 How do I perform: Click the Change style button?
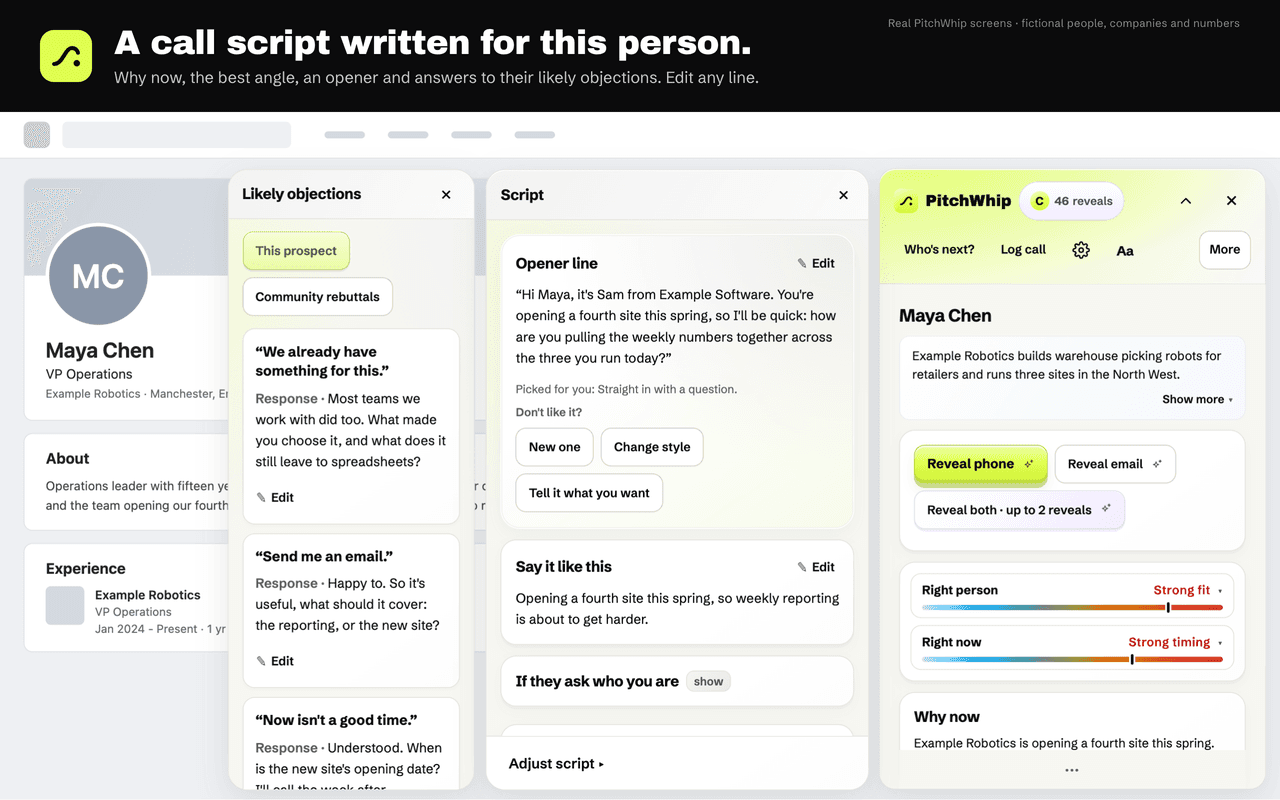click(x=652, y=447)
